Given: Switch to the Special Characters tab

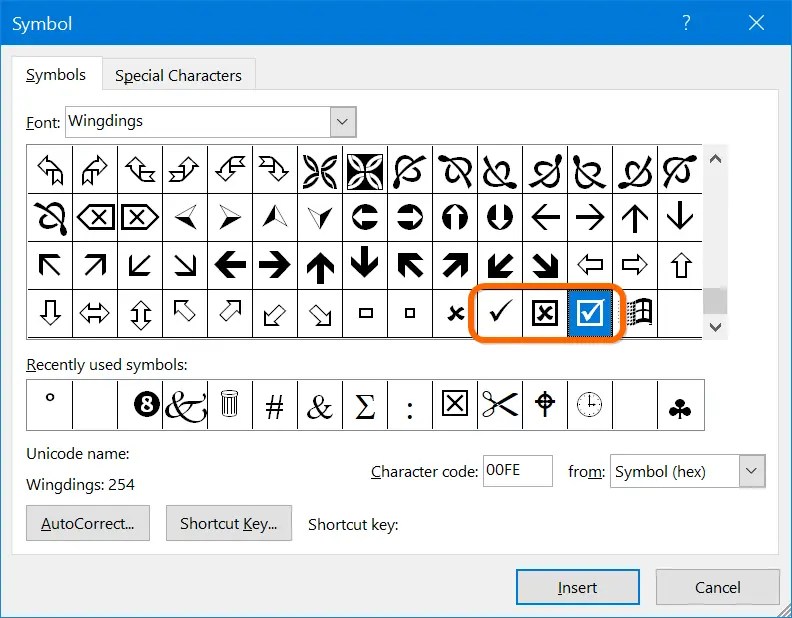Looking at the screenshot, I should pos(178,75).
